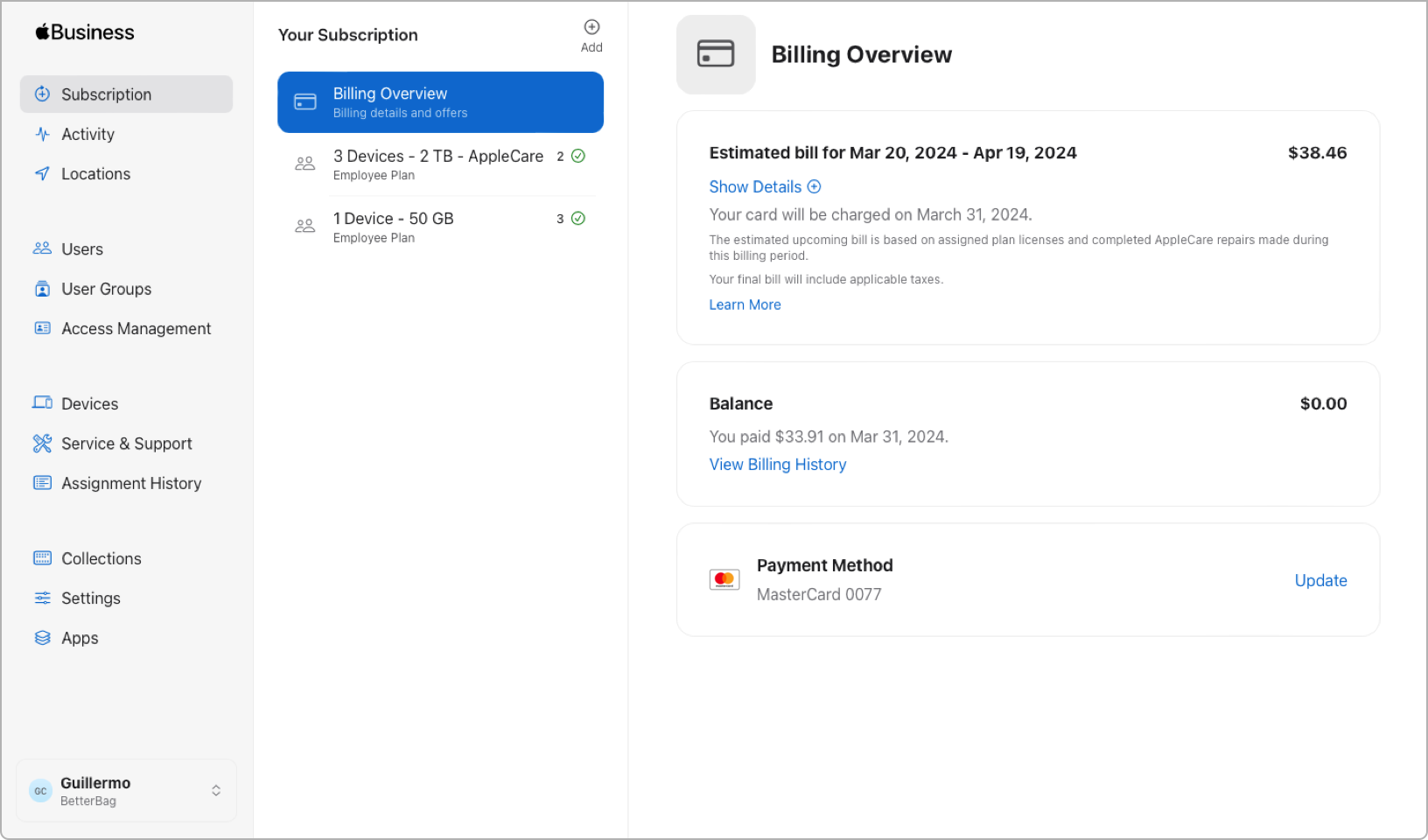The width and height of the screenshot is (1428, 840).
Task: Click the $38.46 estimated bill amount
Action: point(1317,152)
